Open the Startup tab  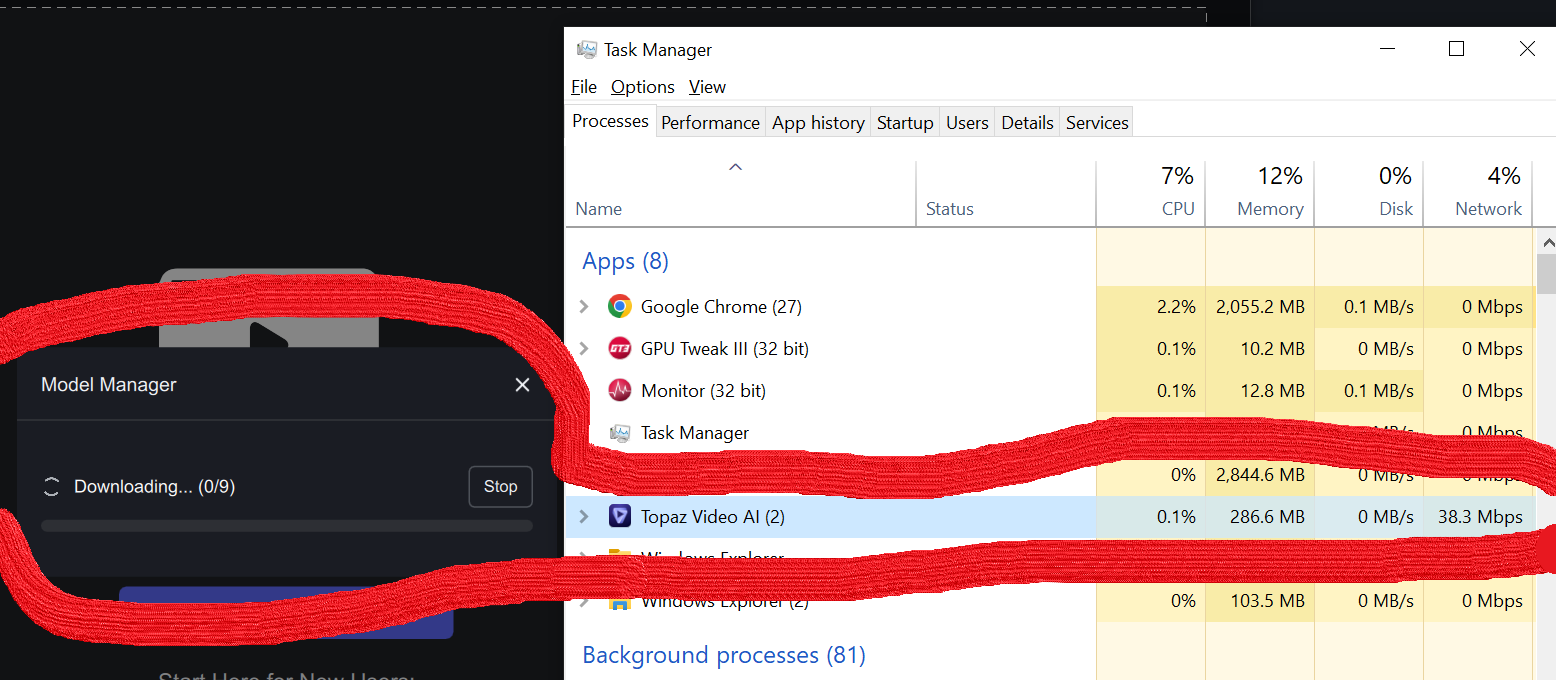click(904, 123)
